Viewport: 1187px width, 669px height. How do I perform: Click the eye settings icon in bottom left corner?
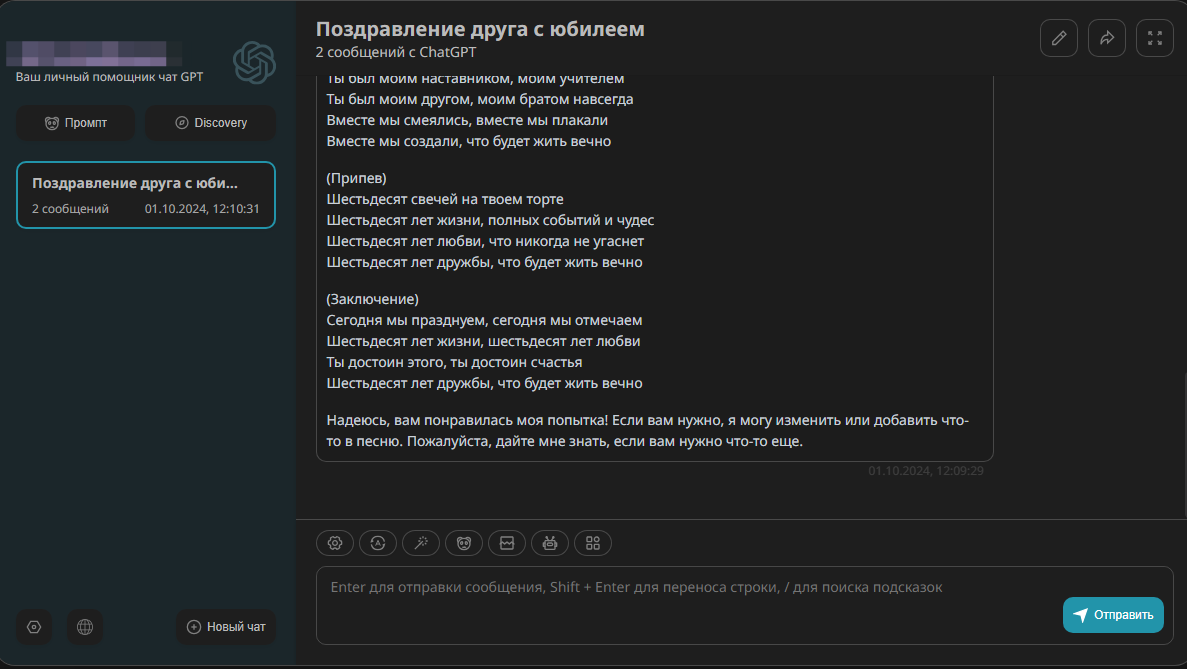pos(33,627)
